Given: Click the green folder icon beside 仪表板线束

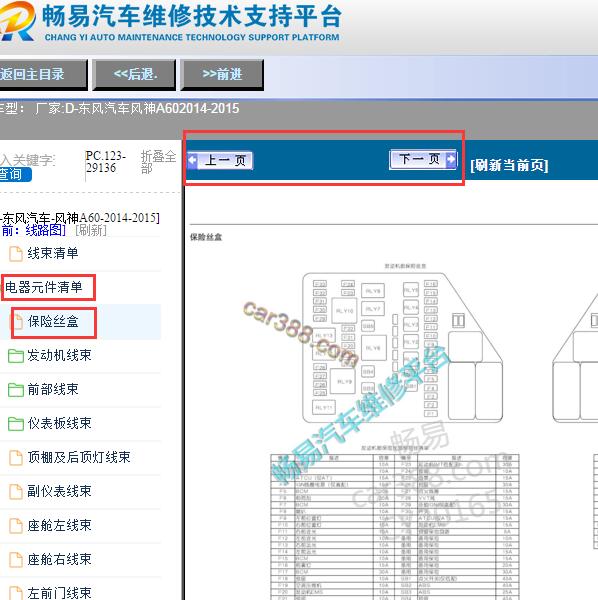Looking at the screenshot, I should click(x=16, y=424).
